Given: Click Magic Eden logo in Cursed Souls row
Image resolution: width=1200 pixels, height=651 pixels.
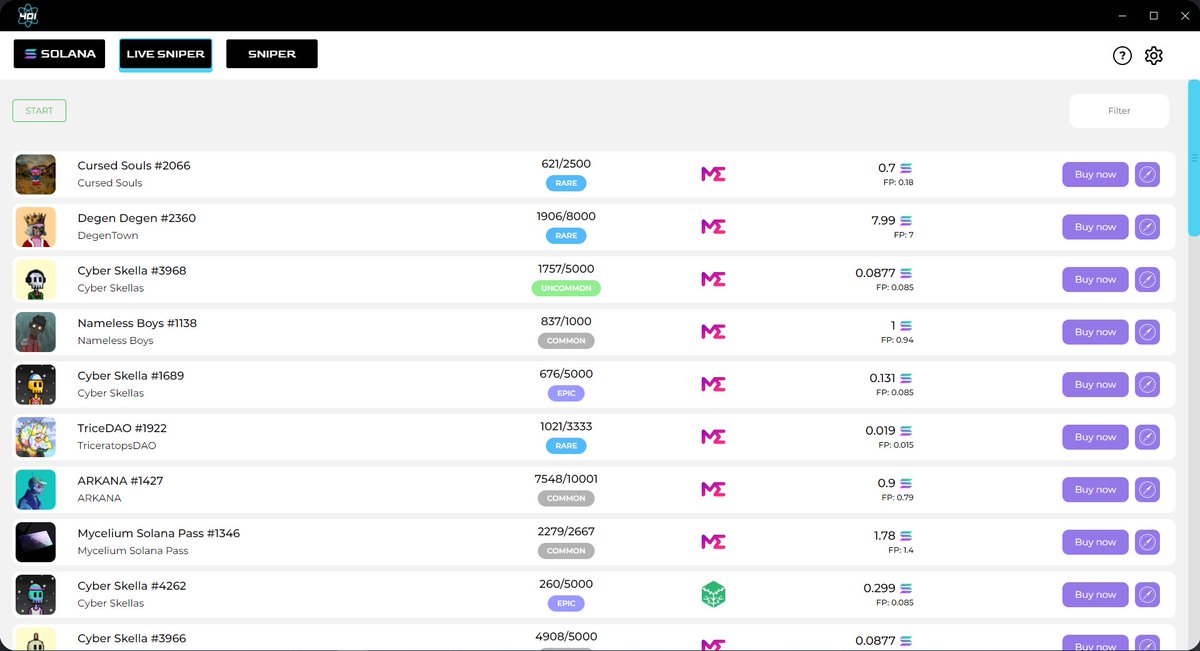Looking at the screenshot, I should point(713,174).
